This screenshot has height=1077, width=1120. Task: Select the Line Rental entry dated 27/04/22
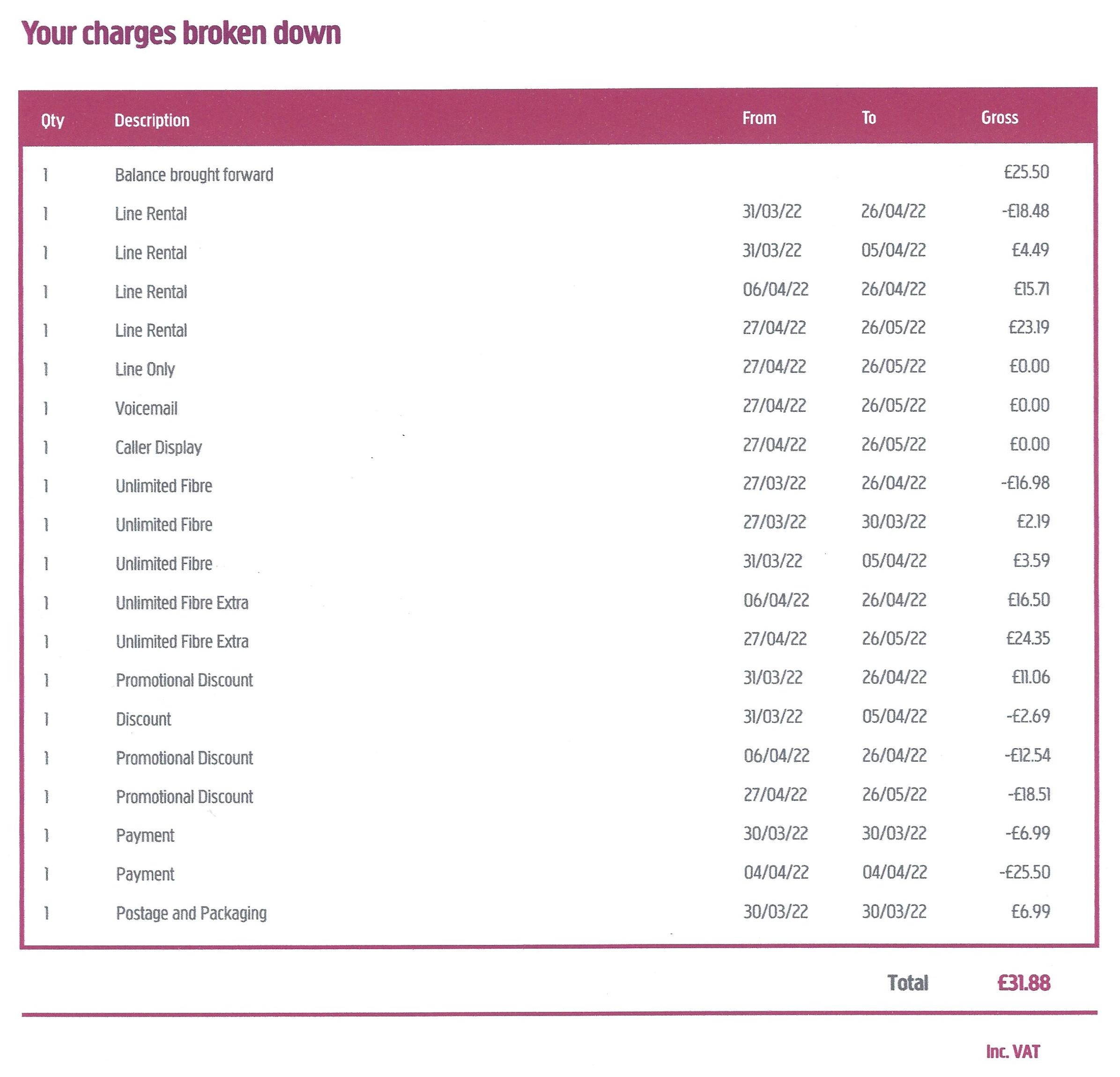pos(151,330)
